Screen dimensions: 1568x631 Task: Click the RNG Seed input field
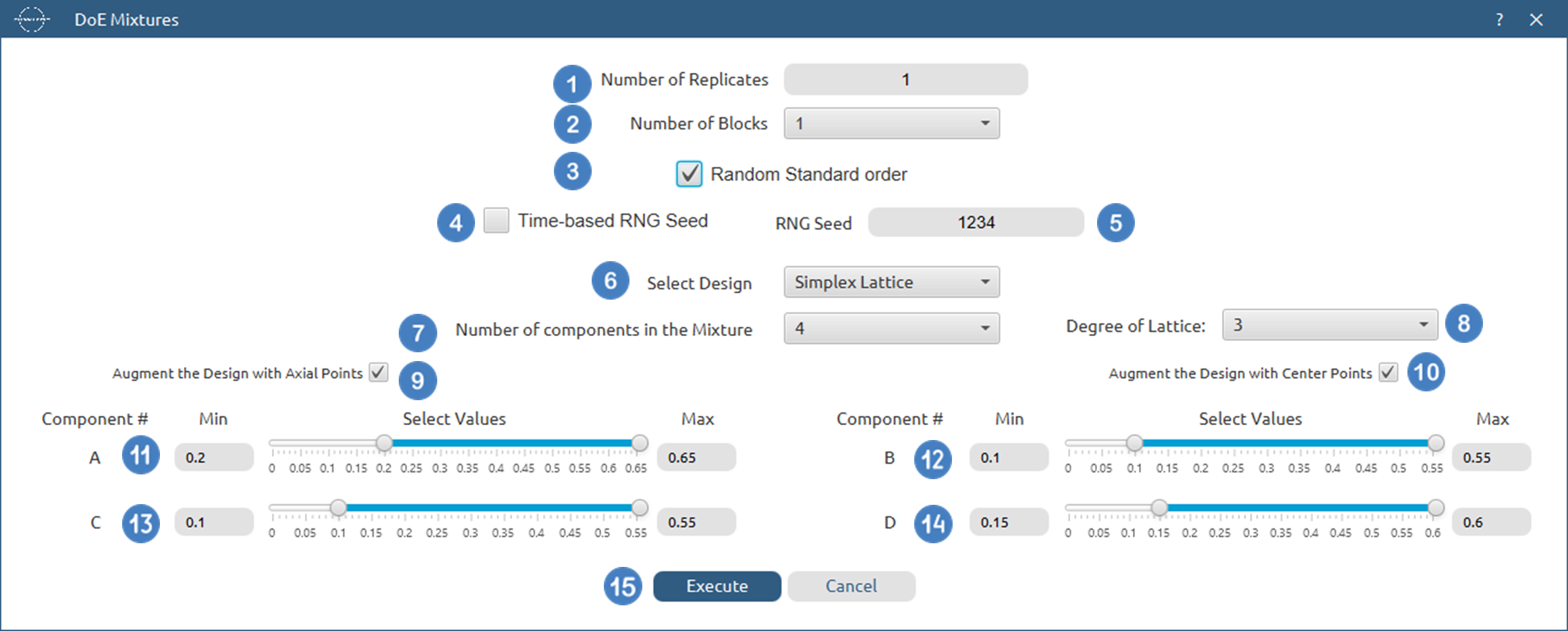976,222
